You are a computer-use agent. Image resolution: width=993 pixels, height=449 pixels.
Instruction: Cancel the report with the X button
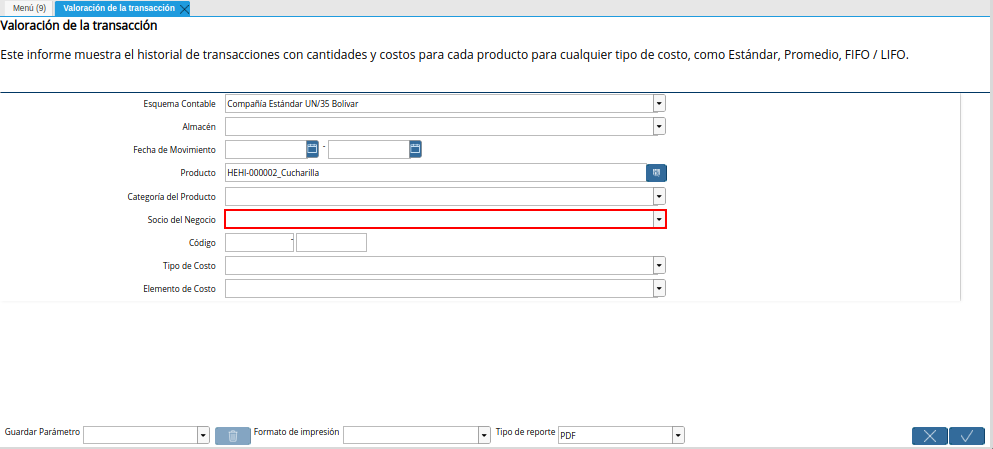(x=930, y=436)
